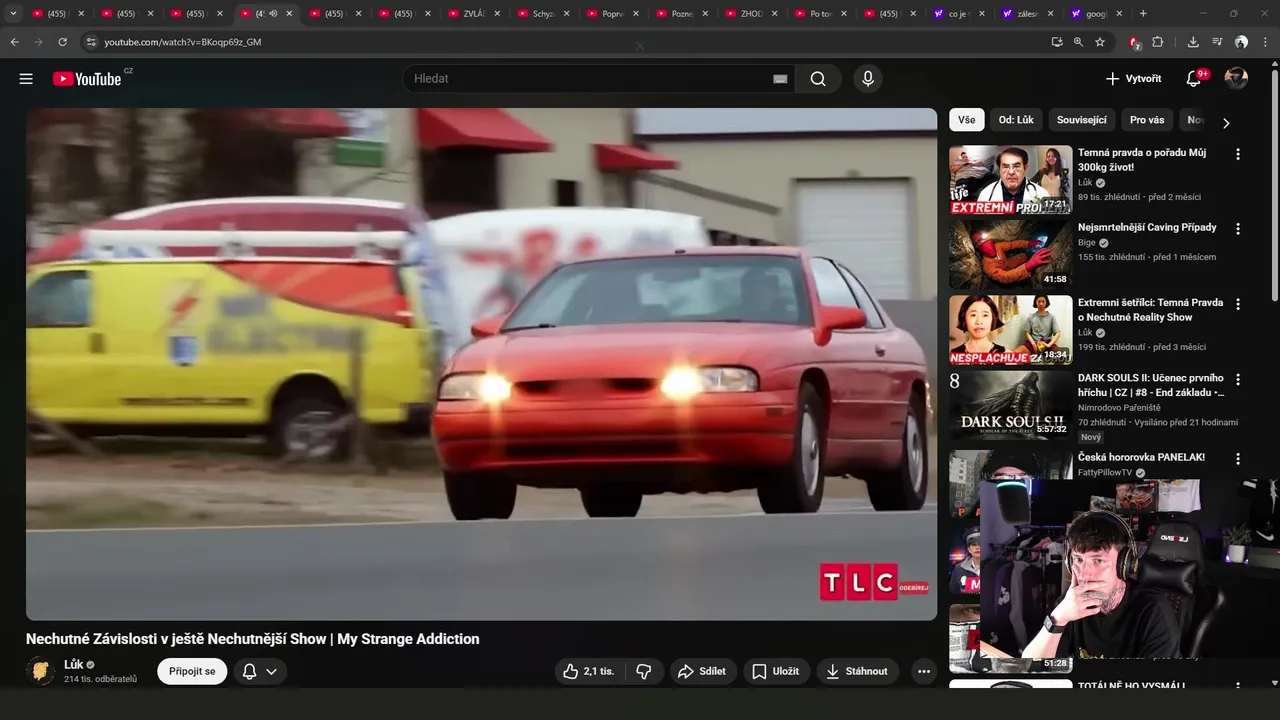Select the Pro vás filter chip
This screenshot has height=720, width=1280.
(x=1147, y=120)
